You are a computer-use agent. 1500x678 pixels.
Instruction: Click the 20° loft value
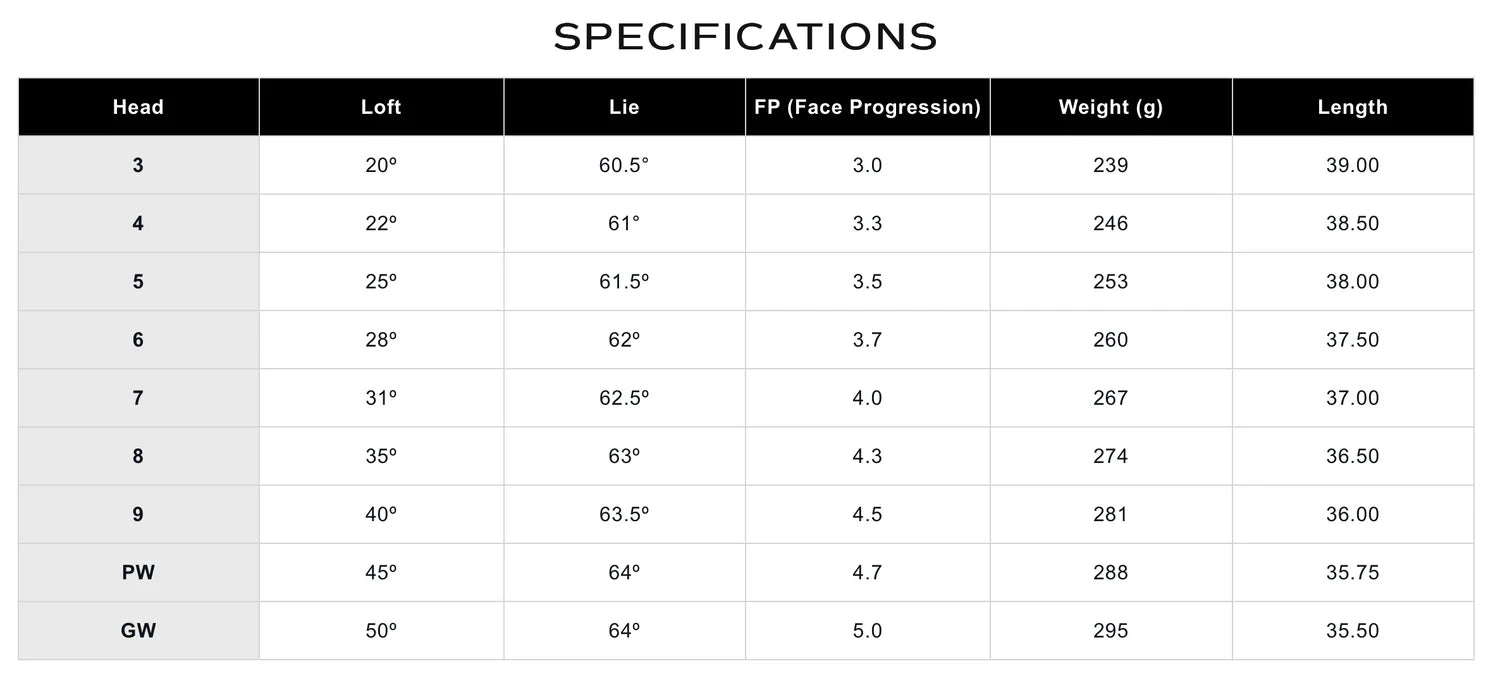point(381,166)
